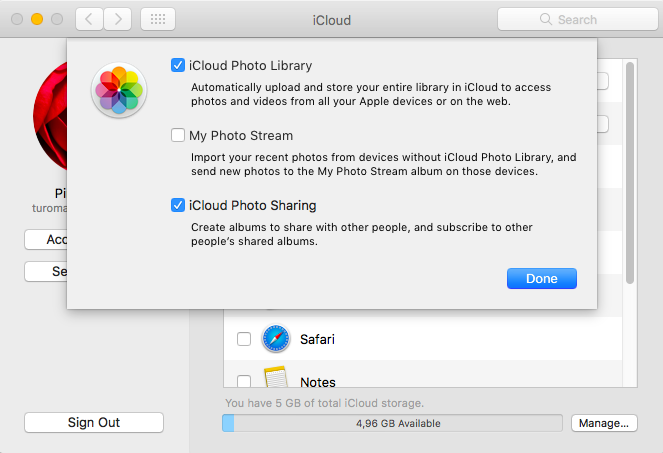
Task: Click the Sign Out button
Action: (x=94, y=422)
